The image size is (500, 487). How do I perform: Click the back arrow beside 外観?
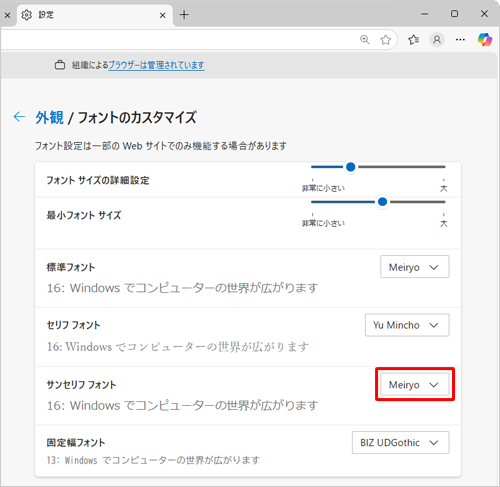[19, 117]
